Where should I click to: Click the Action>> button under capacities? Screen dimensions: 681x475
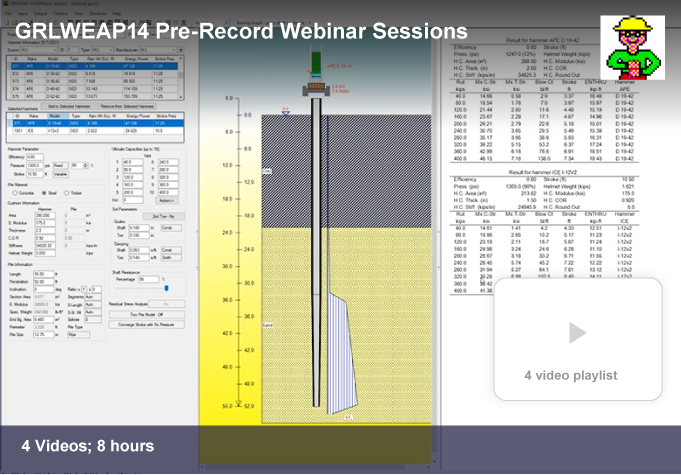[167, 201]
